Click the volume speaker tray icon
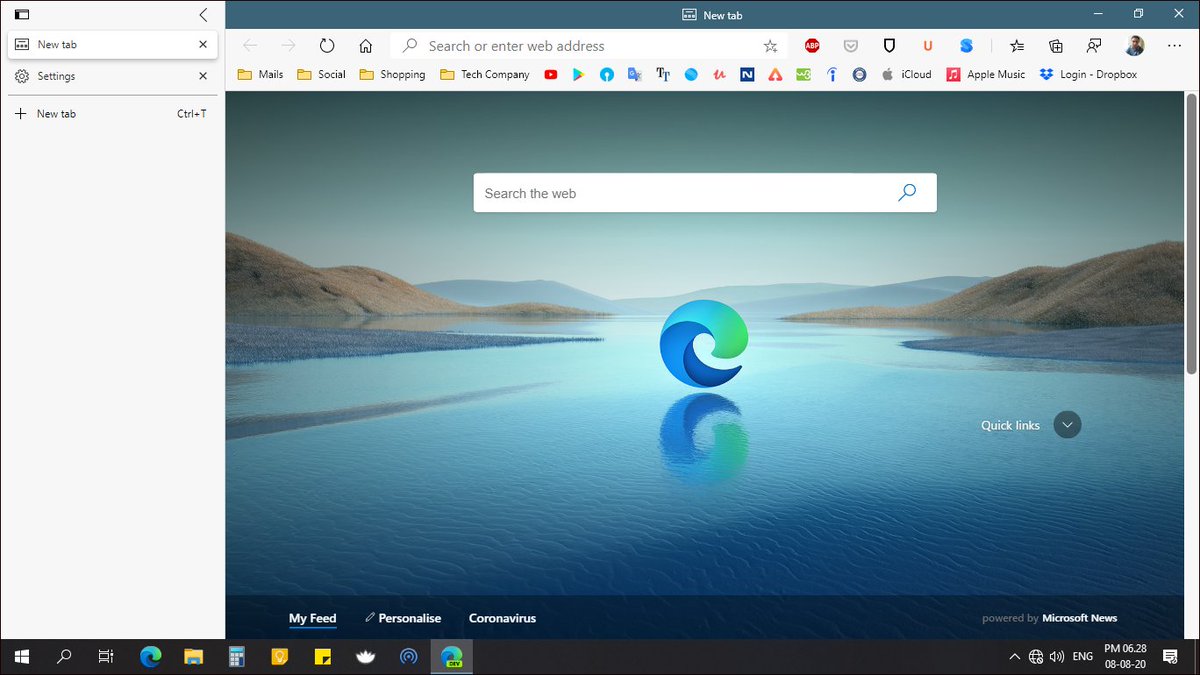1200x675 pixels. tap(1058, 657)
